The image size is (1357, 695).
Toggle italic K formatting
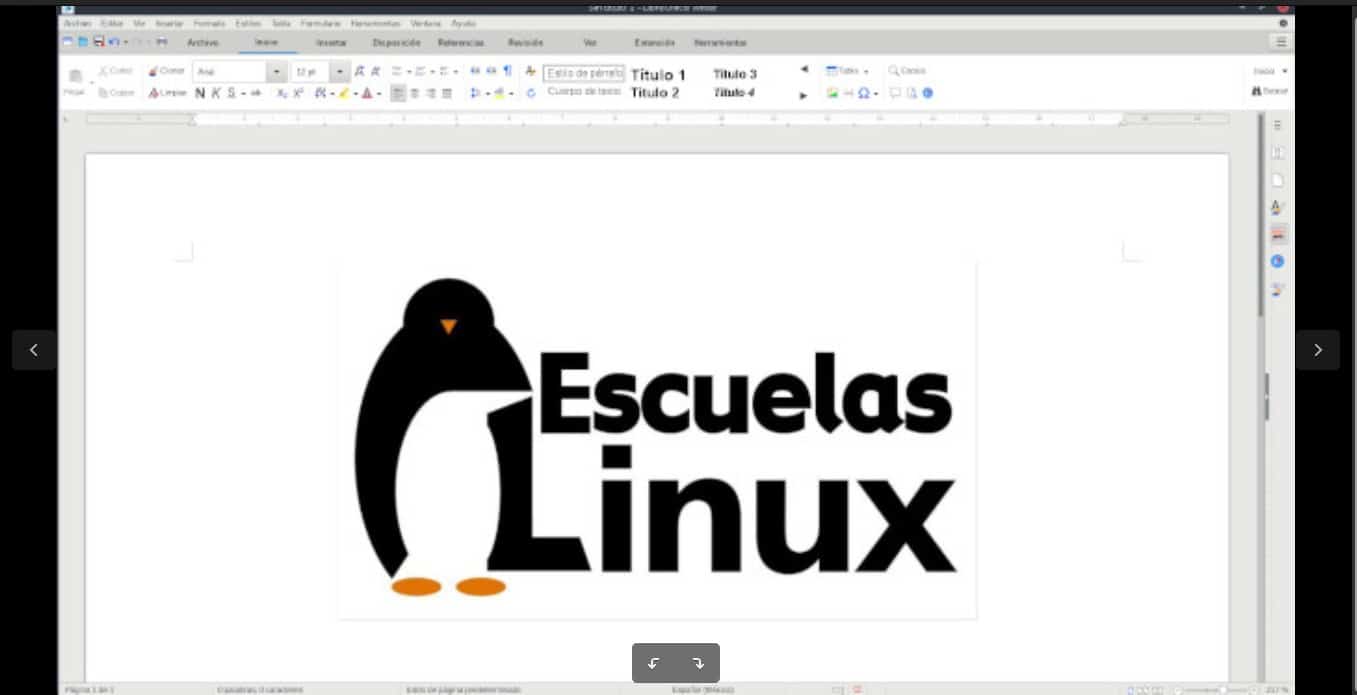point(215,93)
